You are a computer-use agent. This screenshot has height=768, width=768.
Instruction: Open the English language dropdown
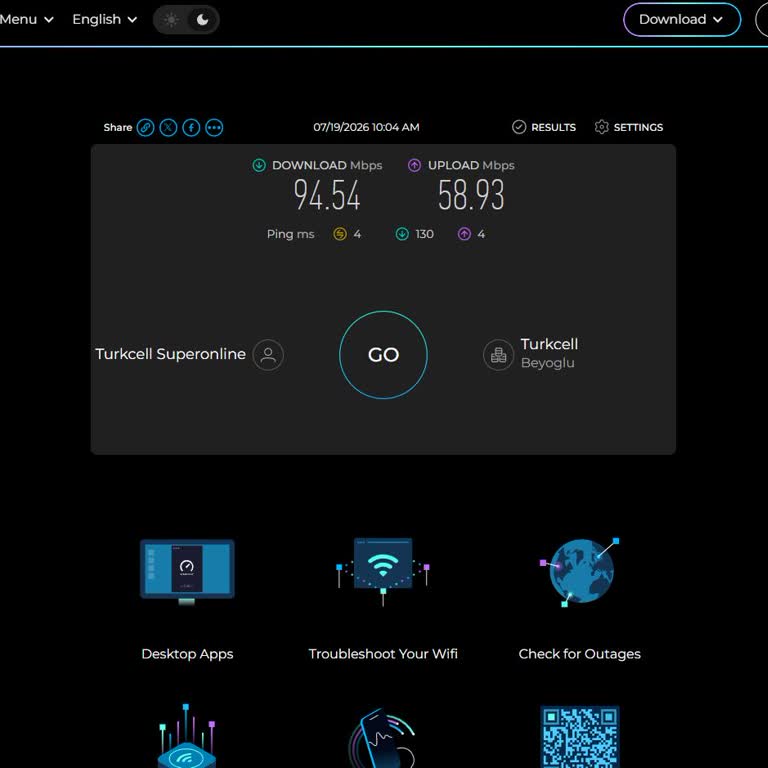[x=104, y=20]
